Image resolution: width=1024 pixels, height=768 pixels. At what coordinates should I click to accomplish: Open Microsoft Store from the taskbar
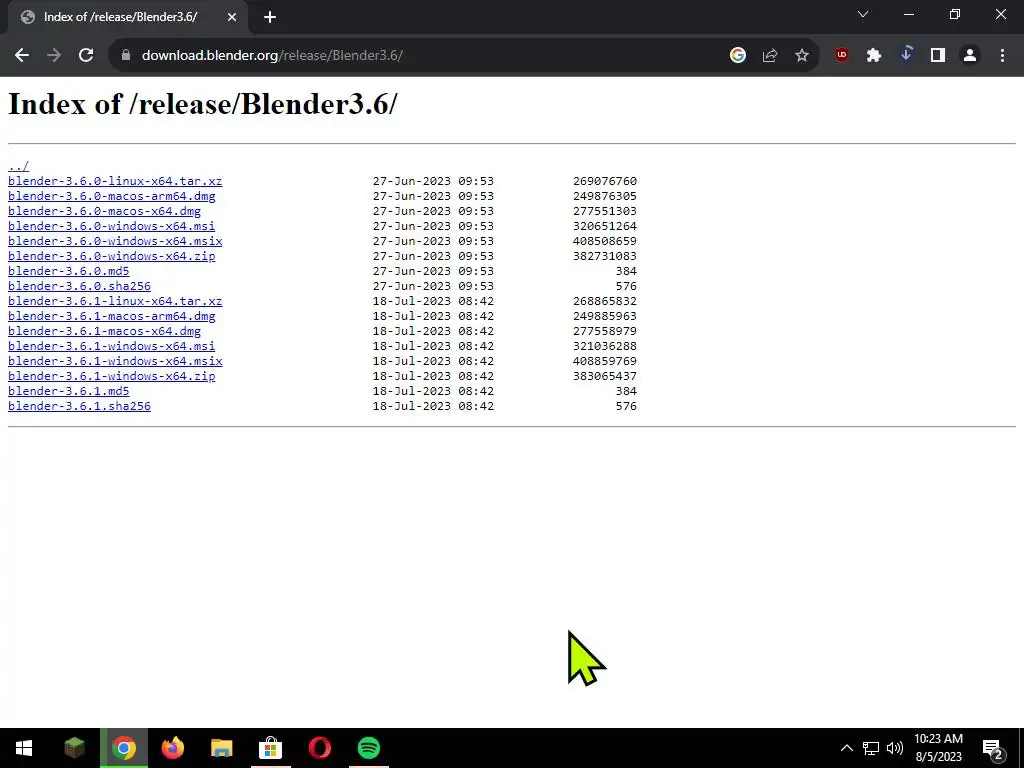(x=270, y=748)
